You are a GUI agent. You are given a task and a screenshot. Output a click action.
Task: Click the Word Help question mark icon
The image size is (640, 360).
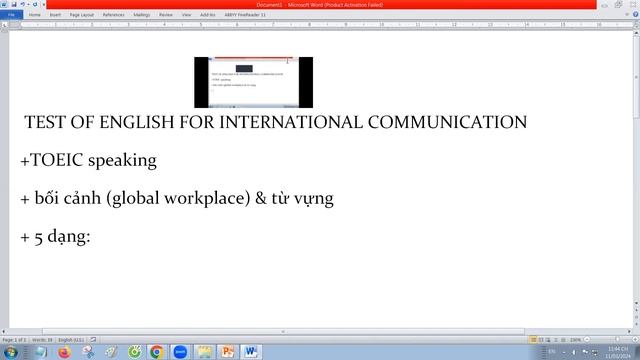[x=636, y=14]
